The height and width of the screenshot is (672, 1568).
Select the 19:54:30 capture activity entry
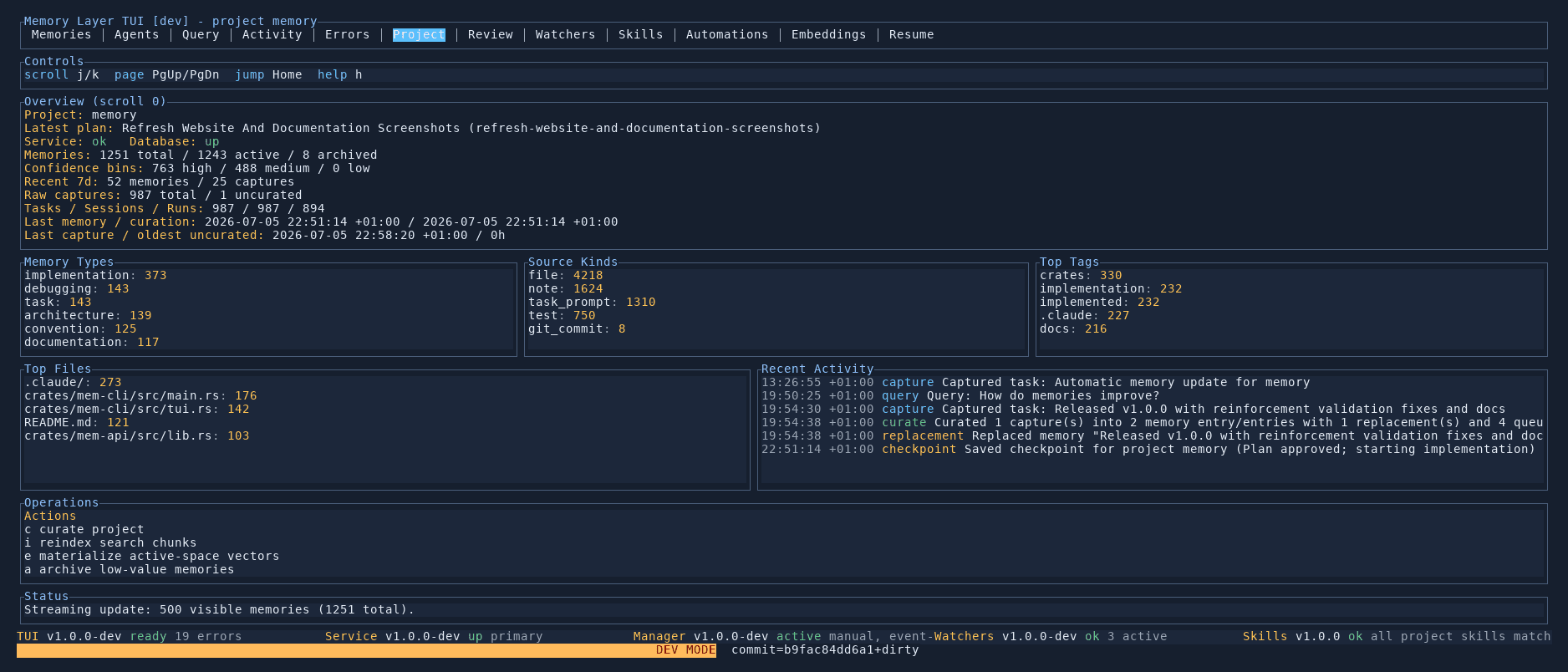pyautogui.click(x=1133, y=409)
